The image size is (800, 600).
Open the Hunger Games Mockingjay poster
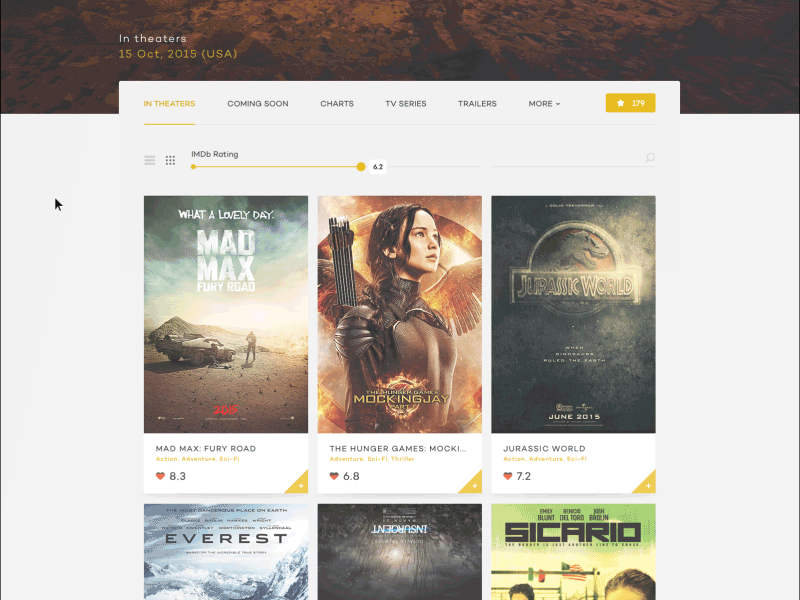point(399,314)
